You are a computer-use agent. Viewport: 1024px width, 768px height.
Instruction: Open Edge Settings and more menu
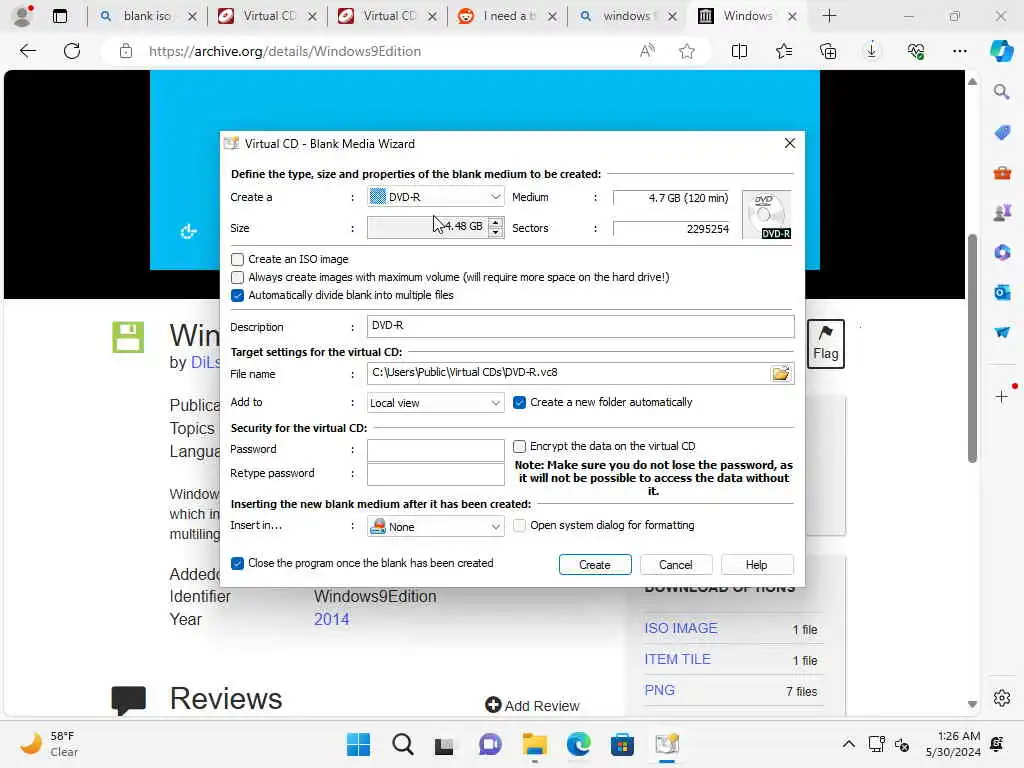[x=959, y=51]
